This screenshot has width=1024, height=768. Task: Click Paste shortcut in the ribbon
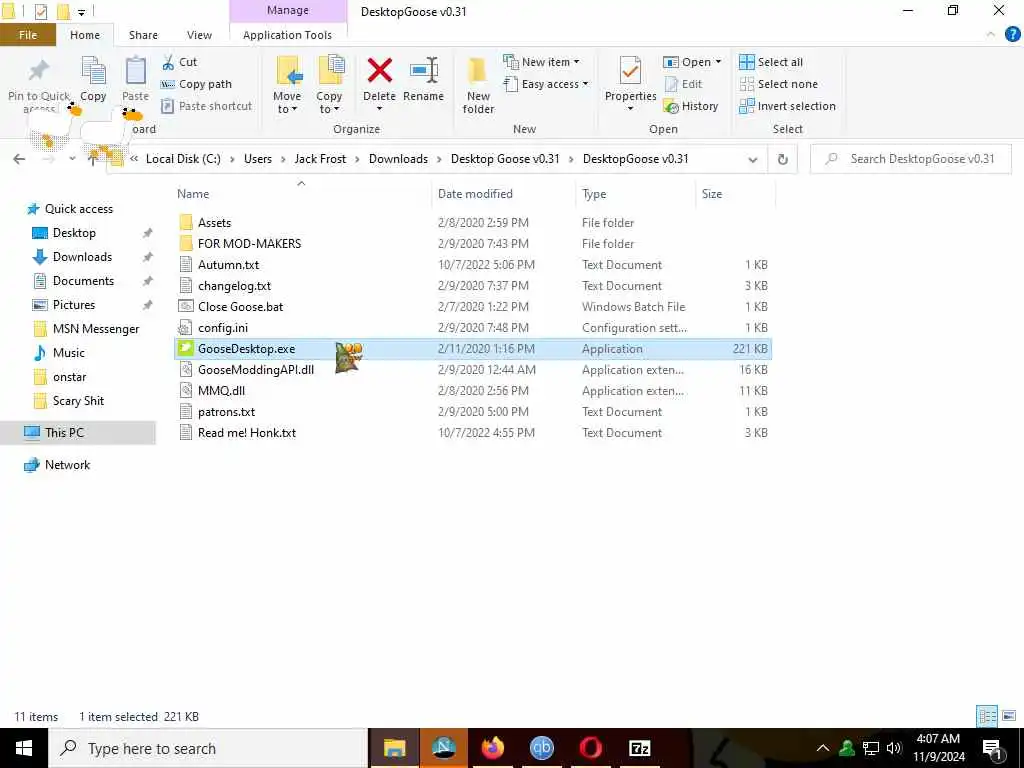click(x=206, y=106)
